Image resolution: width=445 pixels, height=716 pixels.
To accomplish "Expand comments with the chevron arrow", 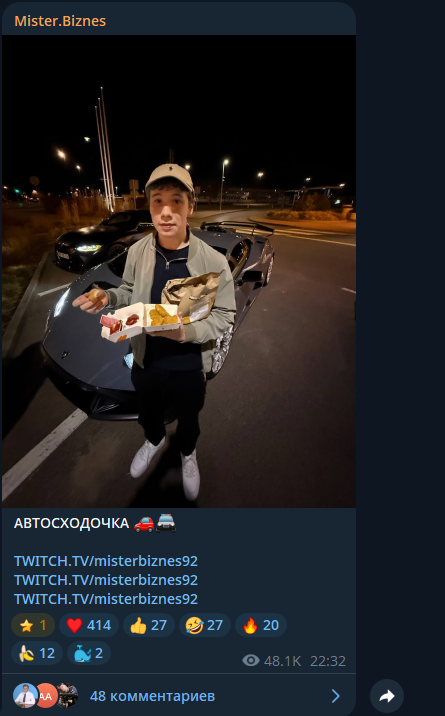I will 335,696.
